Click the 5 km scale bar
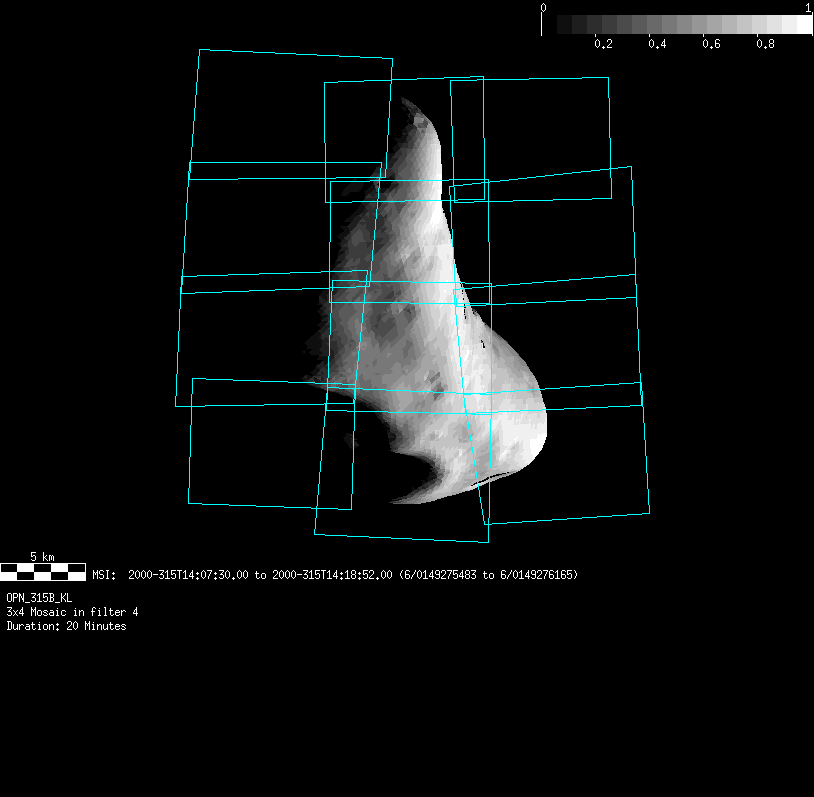The height and width of the screenshot is (797, 814). point(42,572)
